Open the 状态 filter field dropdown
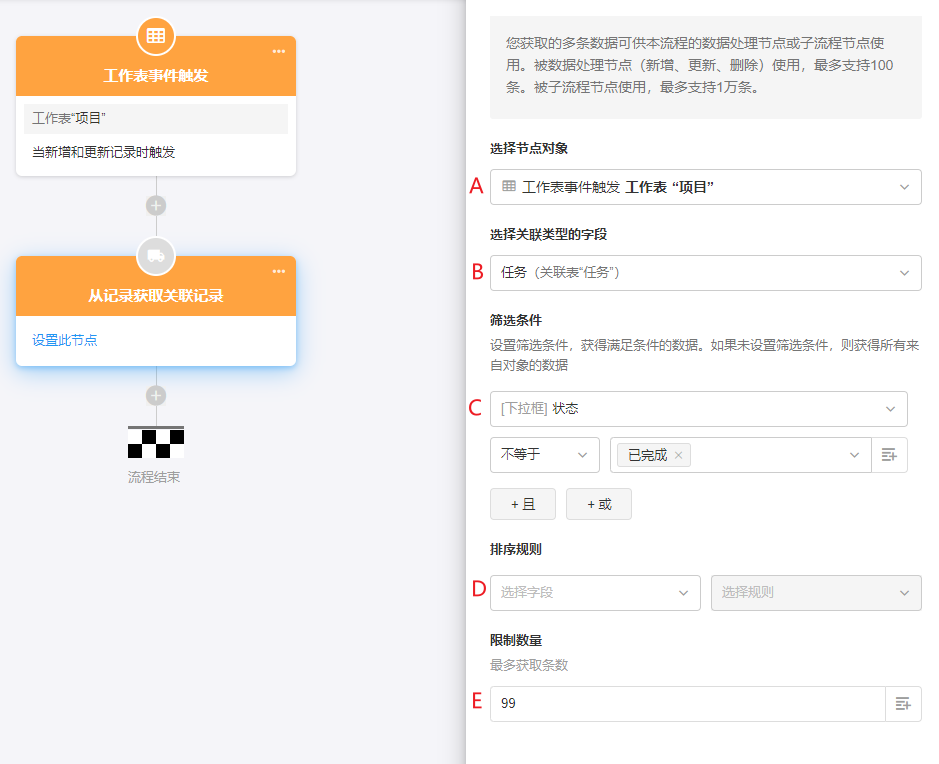 (698, 409)
